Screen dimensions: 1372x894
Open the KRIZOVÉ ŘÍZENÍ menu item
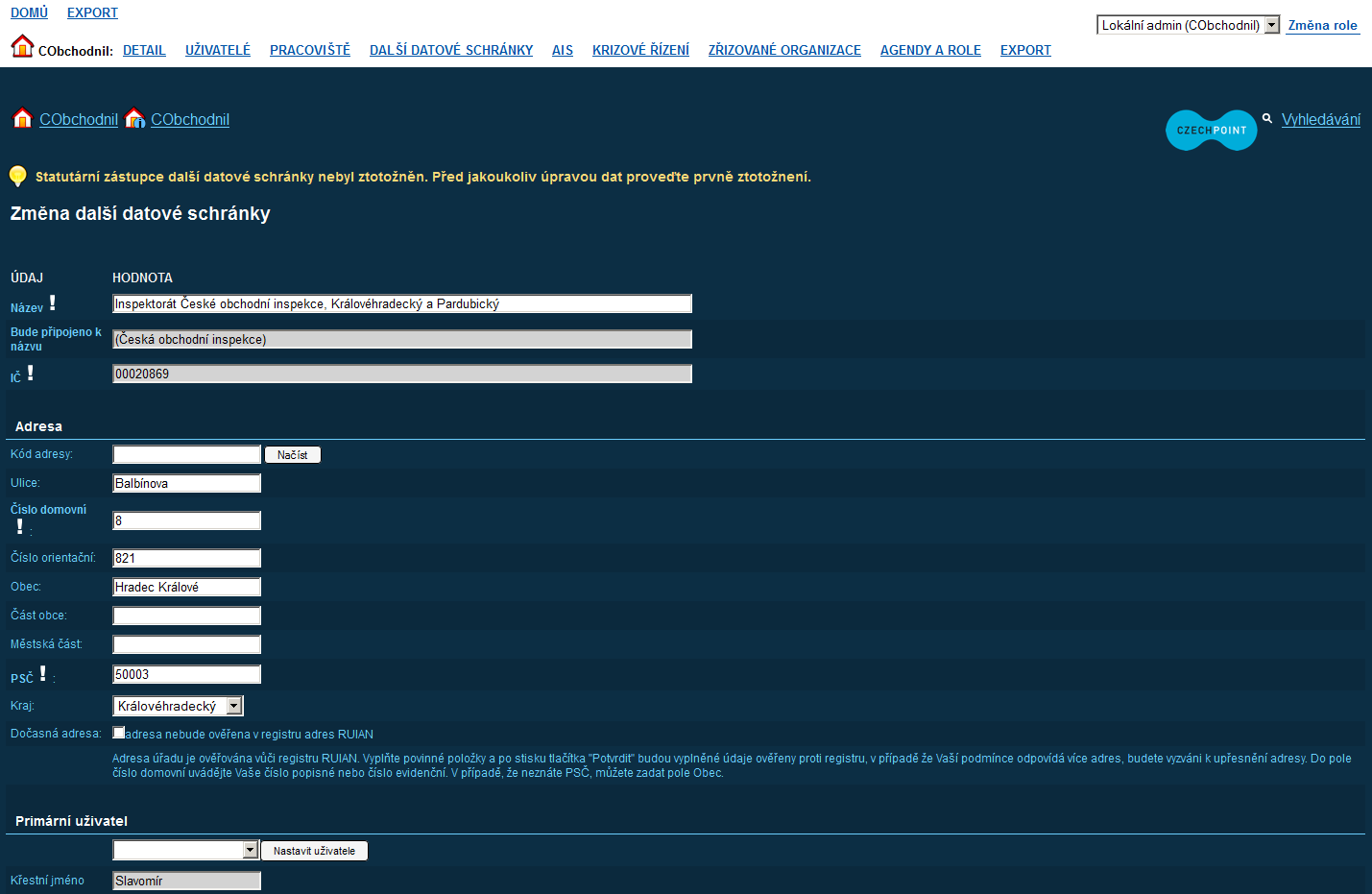click(640, 50)
